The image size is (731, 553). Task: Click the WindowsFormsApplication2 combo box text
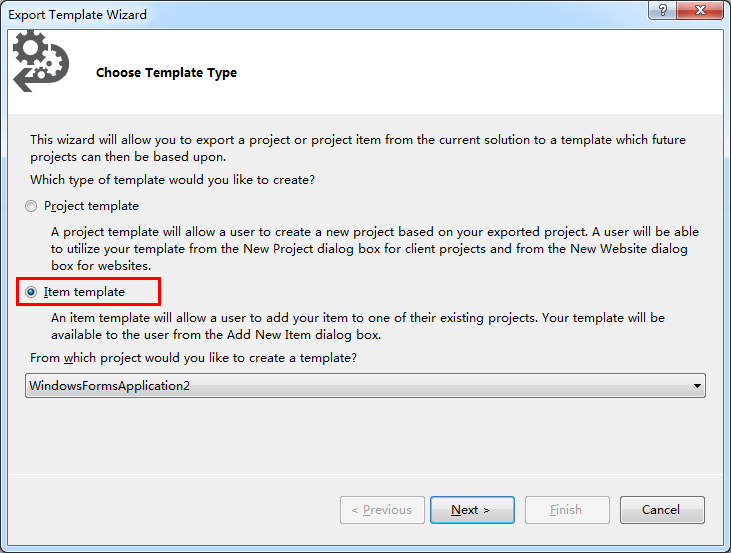coord(110,386)
